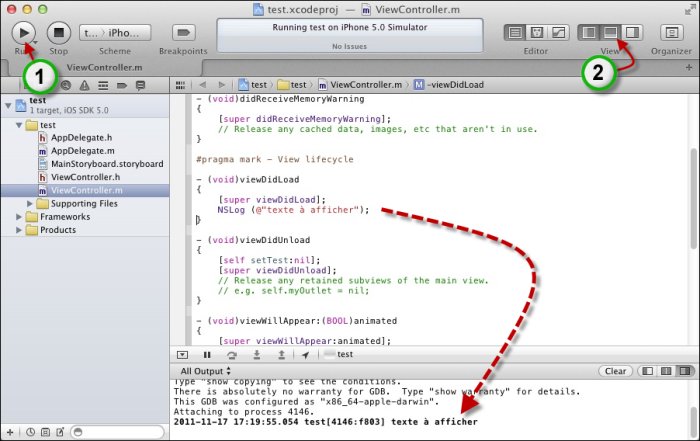700x441 pixels.
Task: Expand the Supporting Files folder
Action: (x=30, y=203)
